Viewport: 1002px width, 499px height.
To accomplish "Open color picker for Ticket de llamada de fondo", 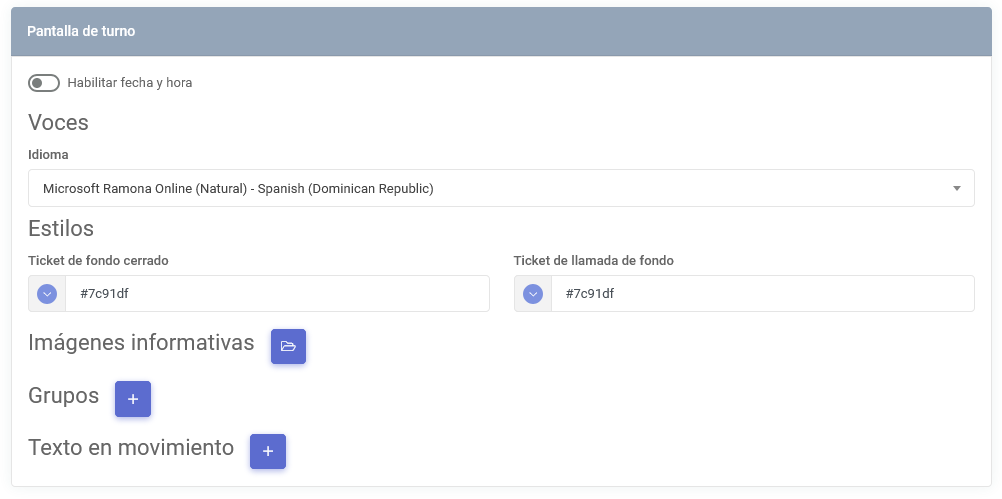I will (533, 294).
